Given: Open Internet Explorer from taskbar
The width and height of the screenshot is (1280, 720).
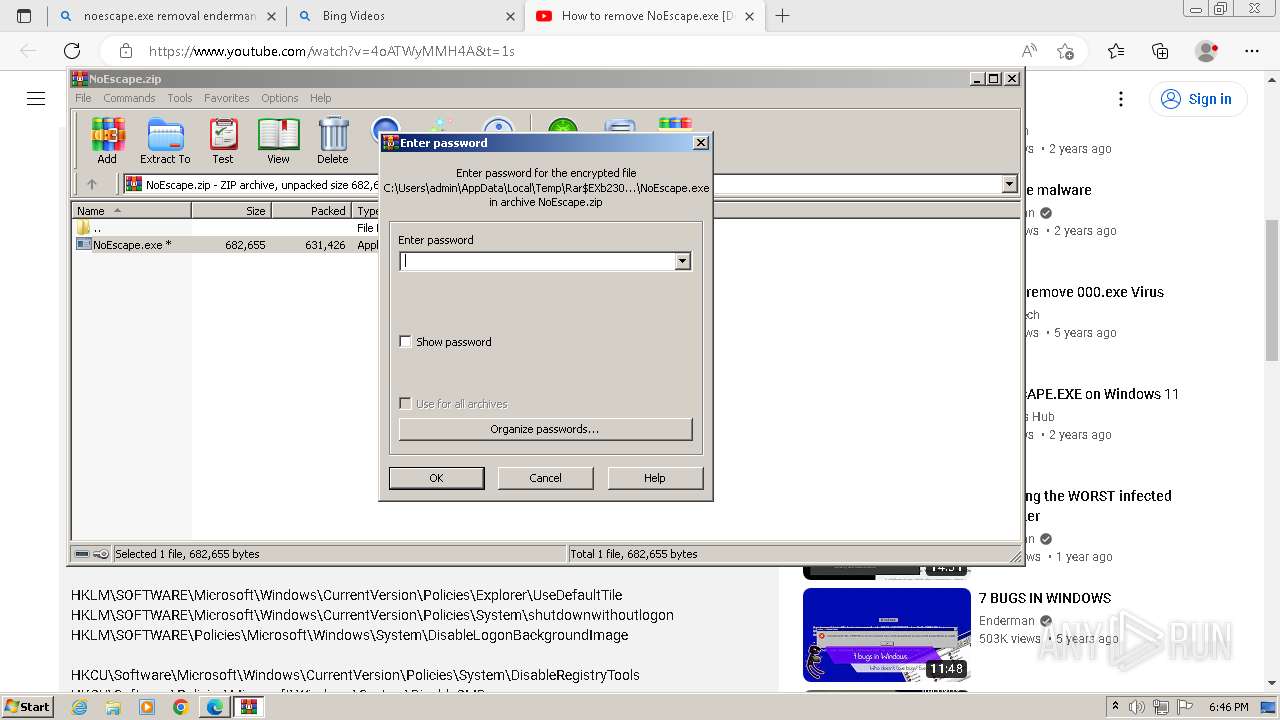Looking at the screenshot, I should tap(79, 707).
